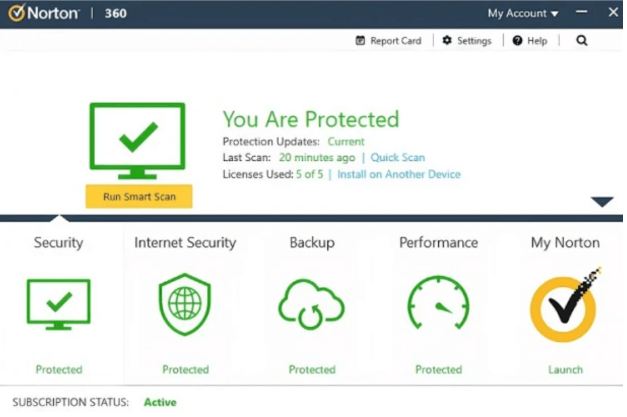The height and width of the screenshot is (417, 627).
Task: Select the Security tab label
Action: [x=58, y=243]
